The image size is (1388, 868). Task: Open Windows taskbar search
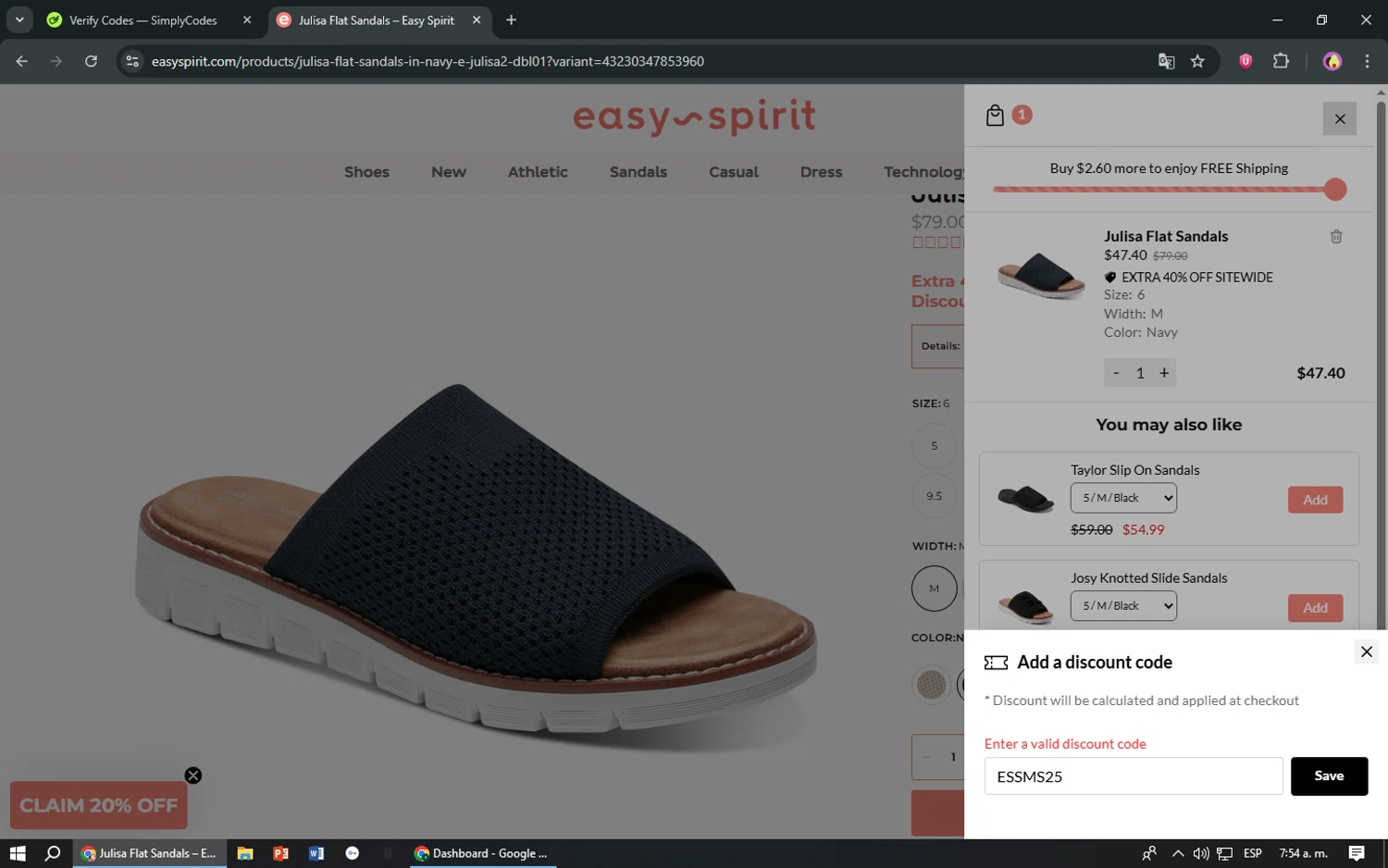pos(53,853)
